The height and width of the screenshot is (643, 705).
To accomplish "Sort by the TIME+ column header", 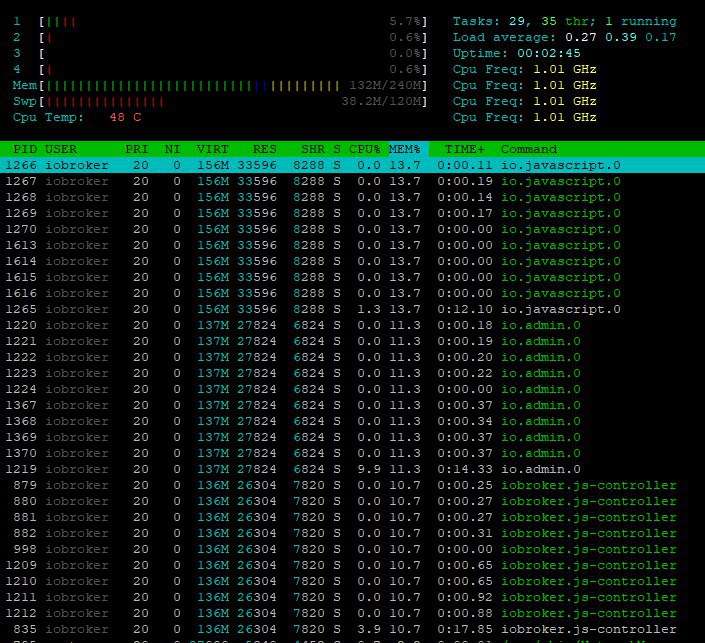I will pos(465,149).
